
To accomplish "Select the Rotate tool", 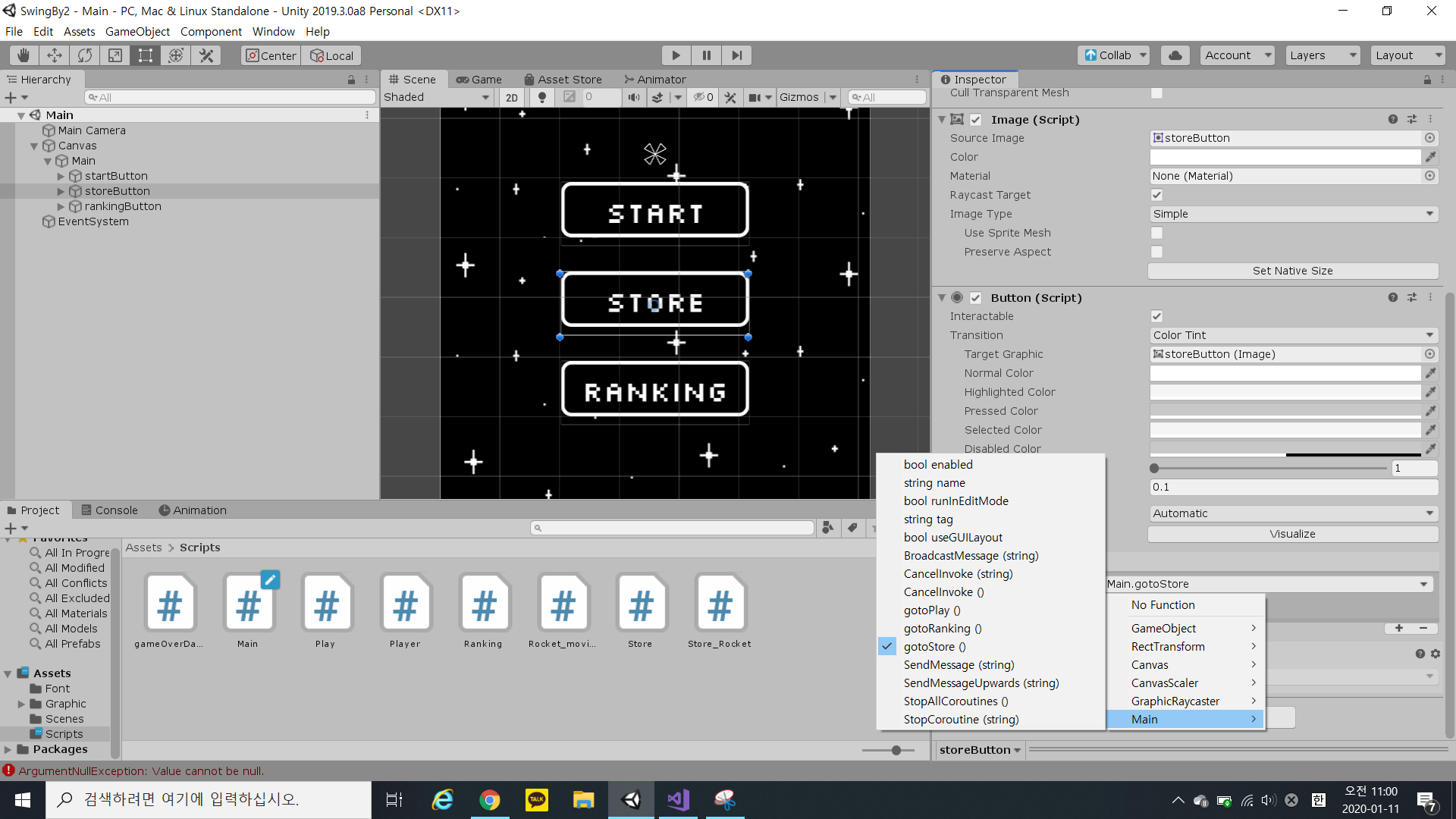I will pyautogui.click(x=84, y=55).
